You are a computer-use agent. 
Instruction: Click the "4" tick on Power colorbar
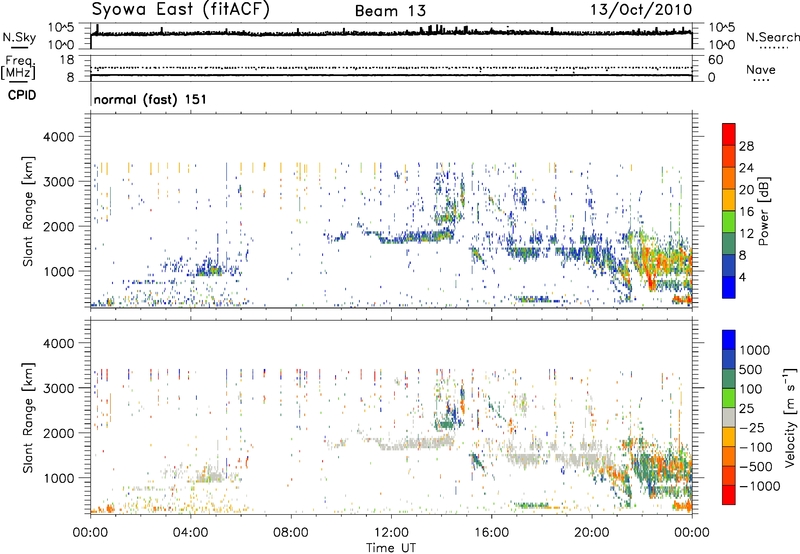743,277
